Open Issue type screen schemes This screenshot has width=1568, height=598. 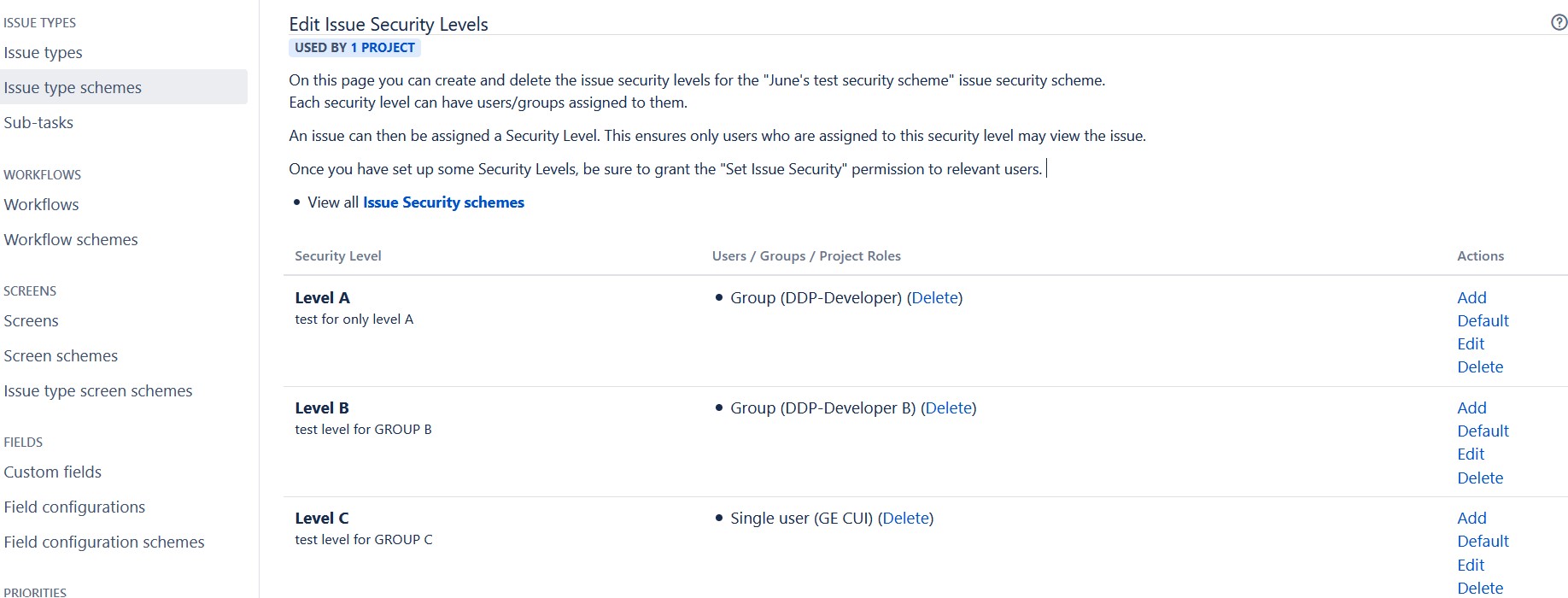(x=98, y=390)
